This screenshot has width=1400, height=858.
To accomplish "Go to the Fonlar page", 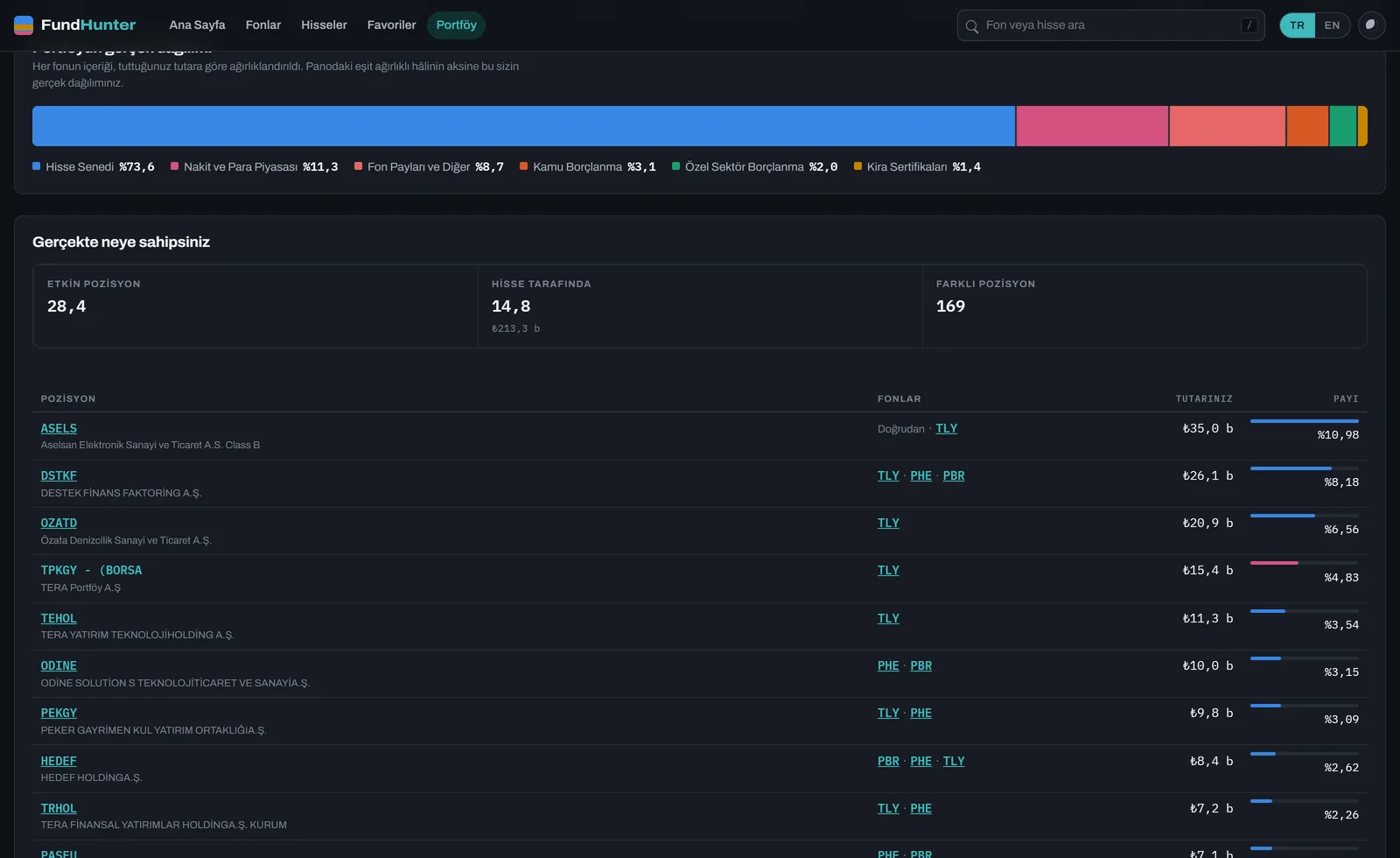I will [263, 25].
